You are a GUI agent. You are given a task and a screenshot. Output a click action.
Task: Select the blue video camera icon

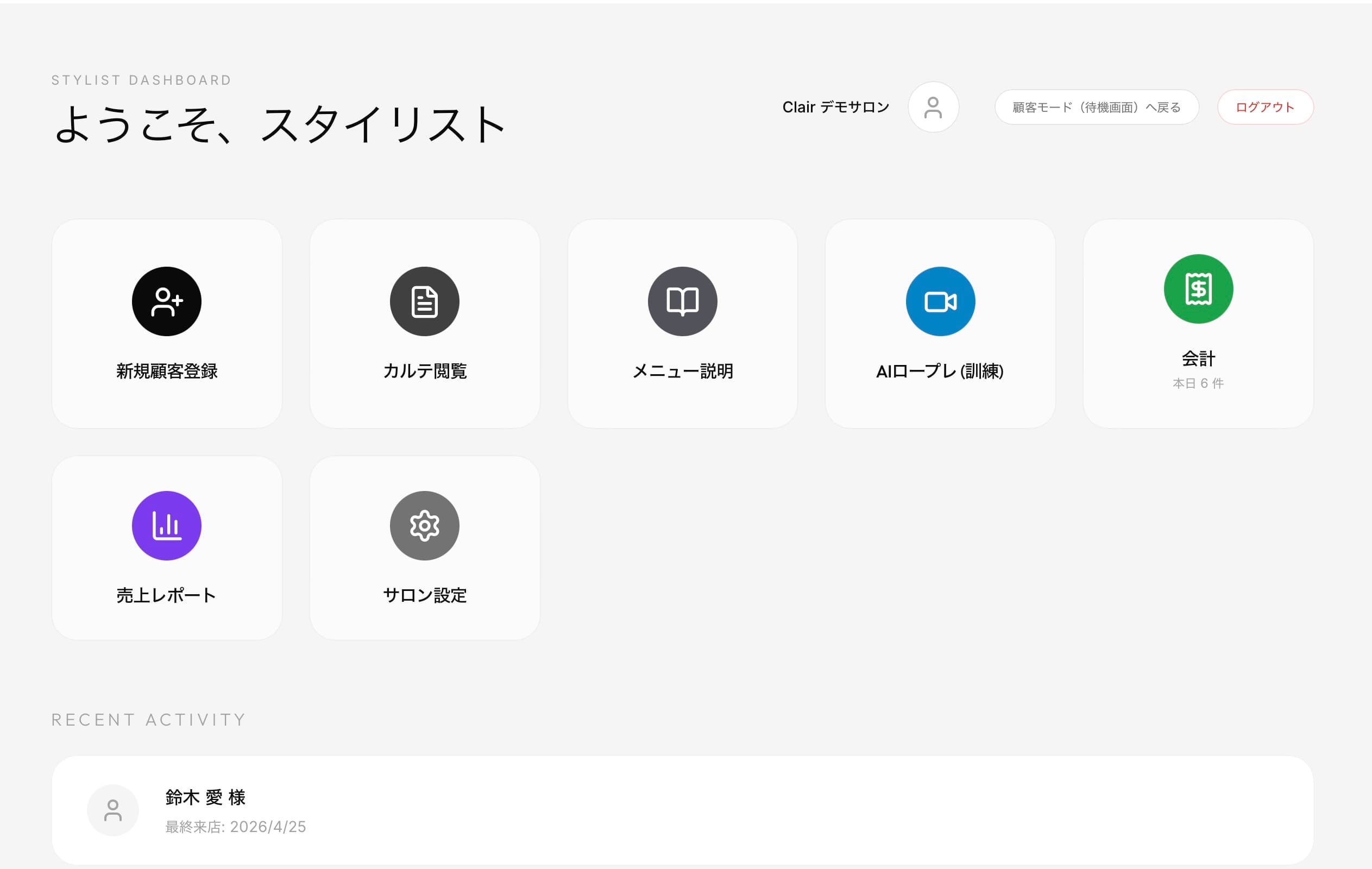(940, 301)
